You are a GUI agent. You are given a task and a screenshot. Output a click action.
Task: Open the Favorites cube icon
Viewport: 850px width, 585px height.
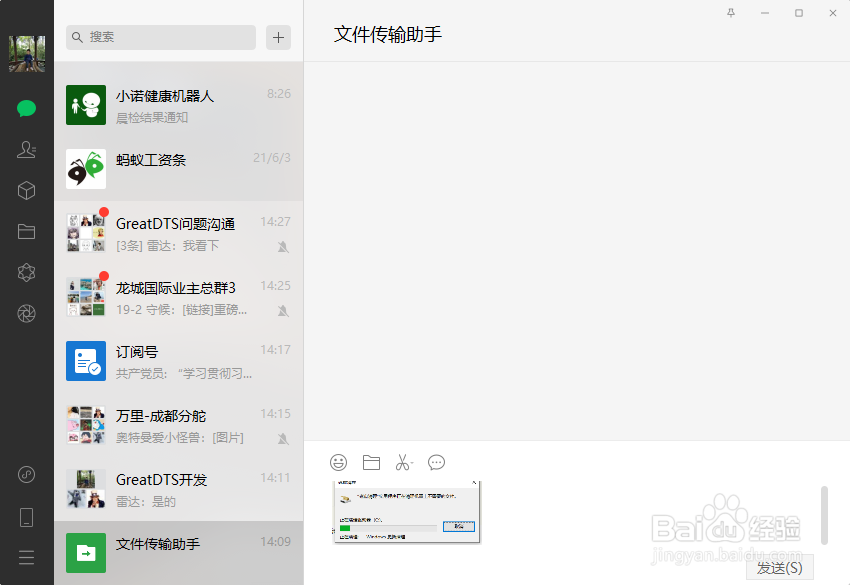pyautogui.click(x=27, y=191)
